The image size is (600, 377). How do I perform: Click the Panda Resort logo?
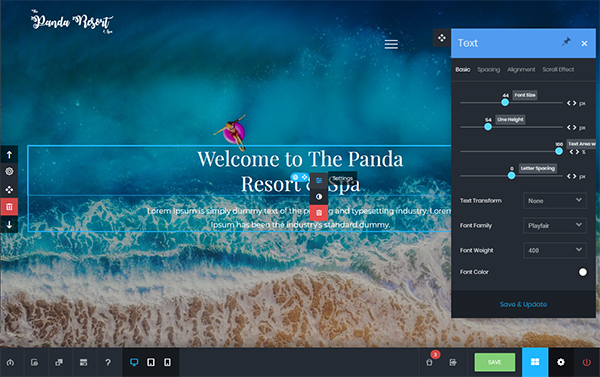72,21
